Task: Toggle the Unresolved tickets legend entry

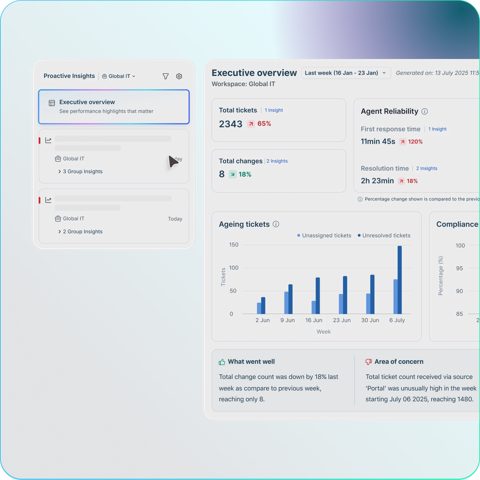Action: click(384, 235)
